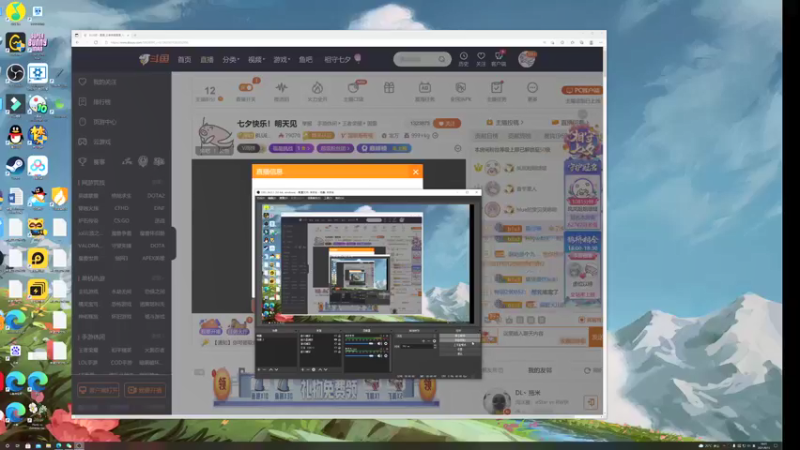Image resolution: width=800 pixels, height=450 pixels.
Task: Open 鱼吧 in the nav bar
Action: coord(306,60)
